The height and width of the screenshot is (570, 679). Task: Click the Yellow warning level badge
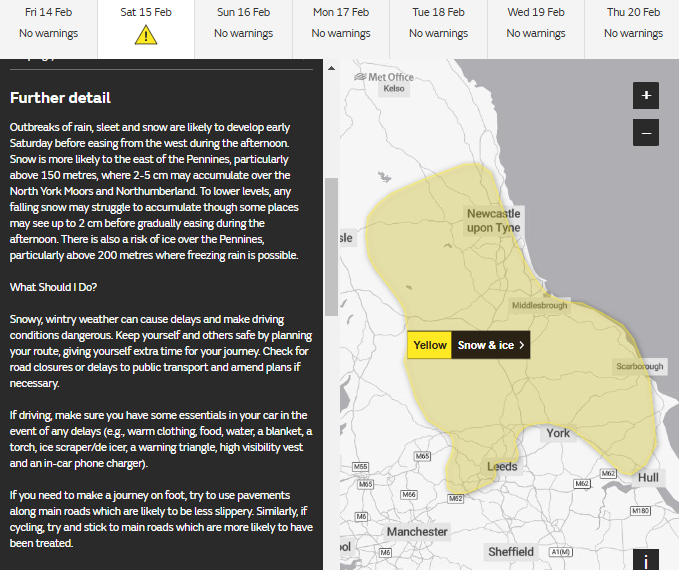click(430, 345)
